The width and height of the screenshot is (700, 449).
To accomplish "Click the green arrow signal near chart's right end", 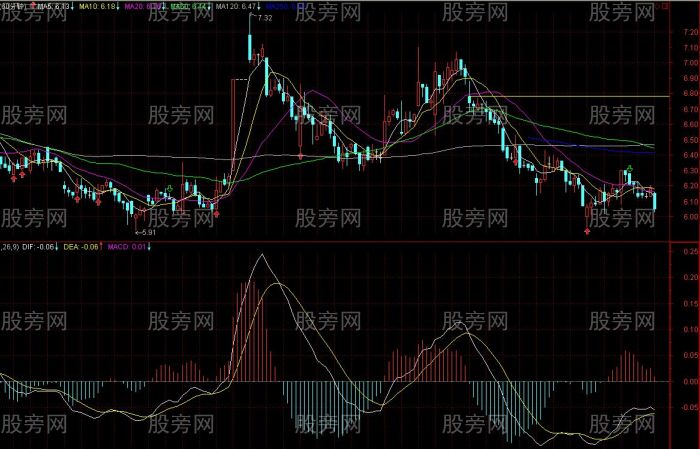I will click(630, 168).
